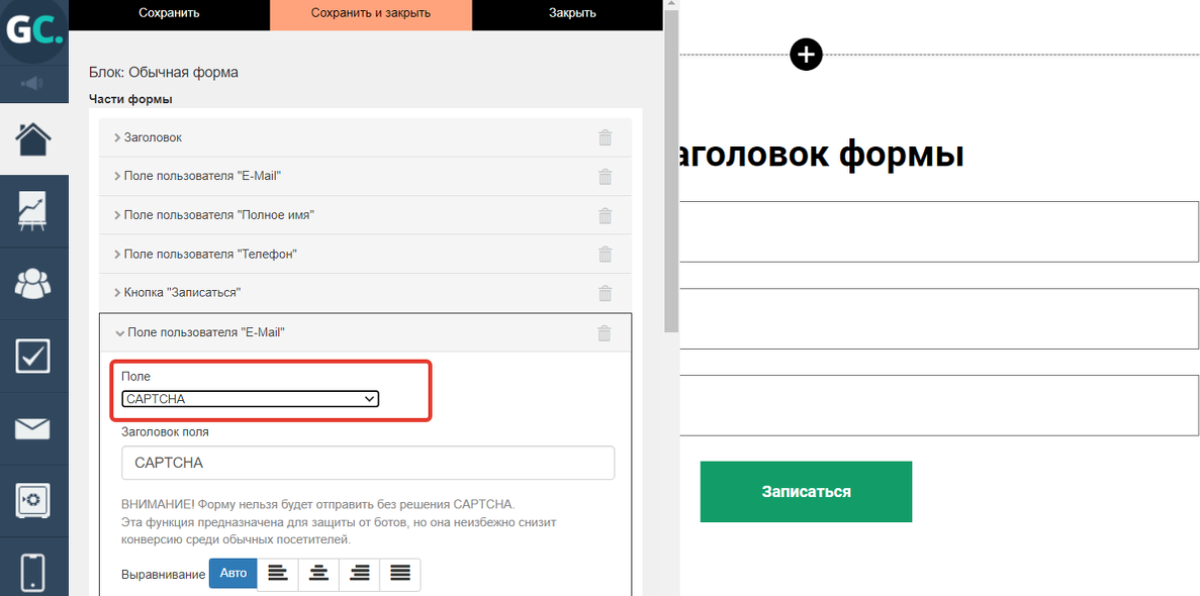Click the black plus icon to add block
The width and height of the screenshot is (1200, 596).
click(806, 54)
